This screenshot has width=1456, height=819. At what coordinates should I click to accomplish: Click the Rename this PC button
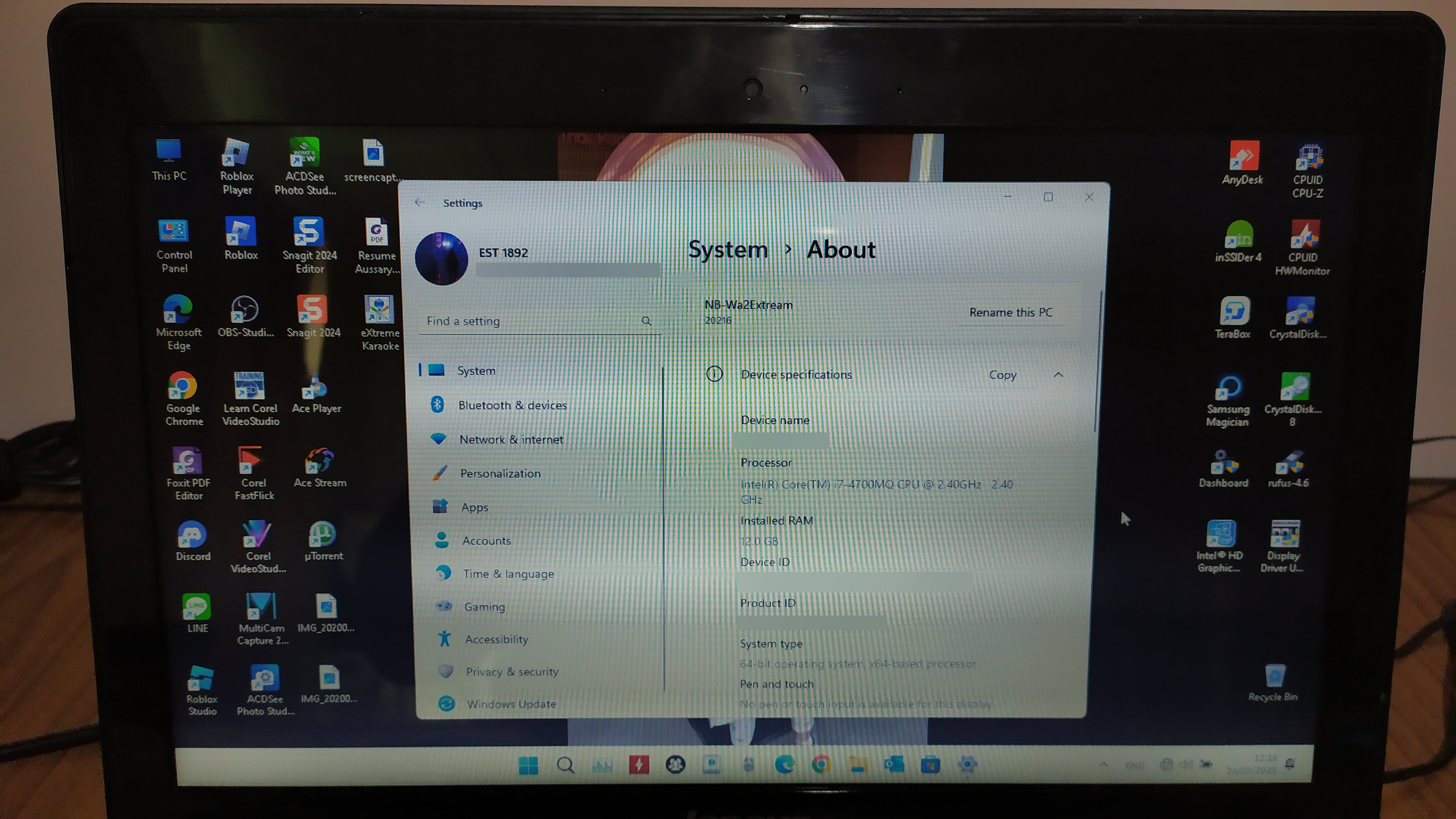point(1010,312)
